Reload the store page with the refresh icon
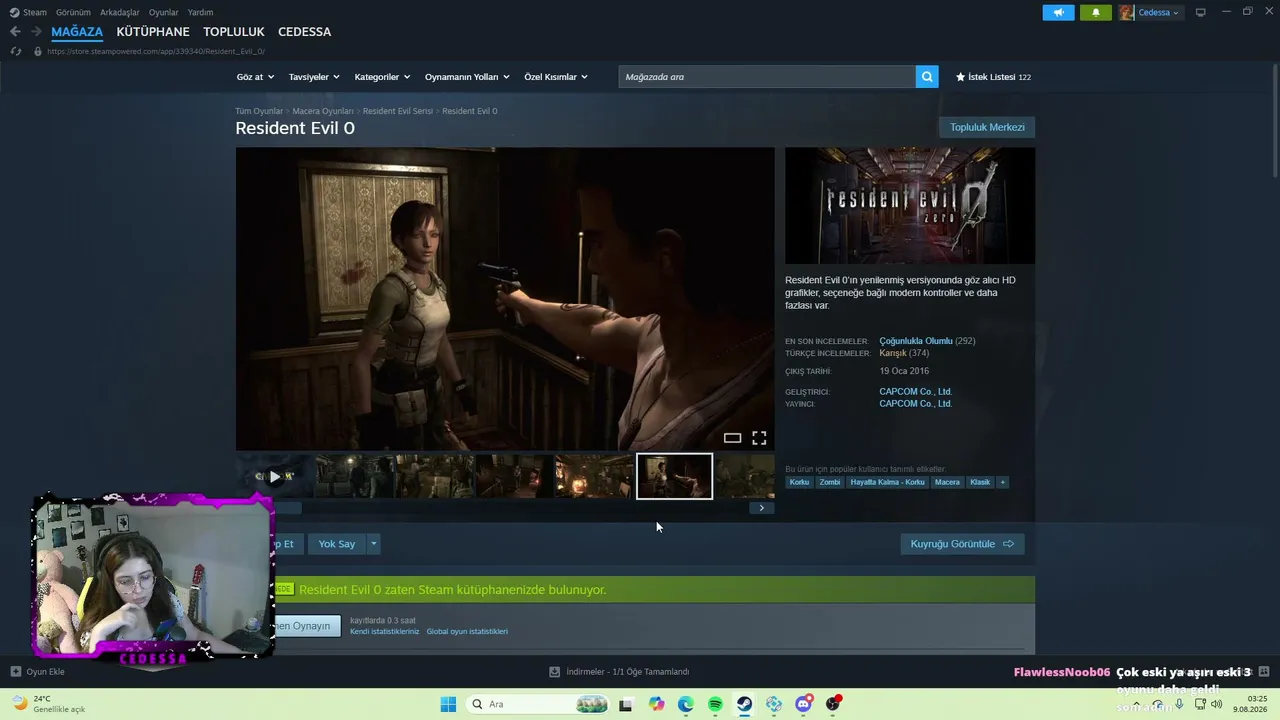This screenshot has height=720, width=1280. (x=15, y=51)
